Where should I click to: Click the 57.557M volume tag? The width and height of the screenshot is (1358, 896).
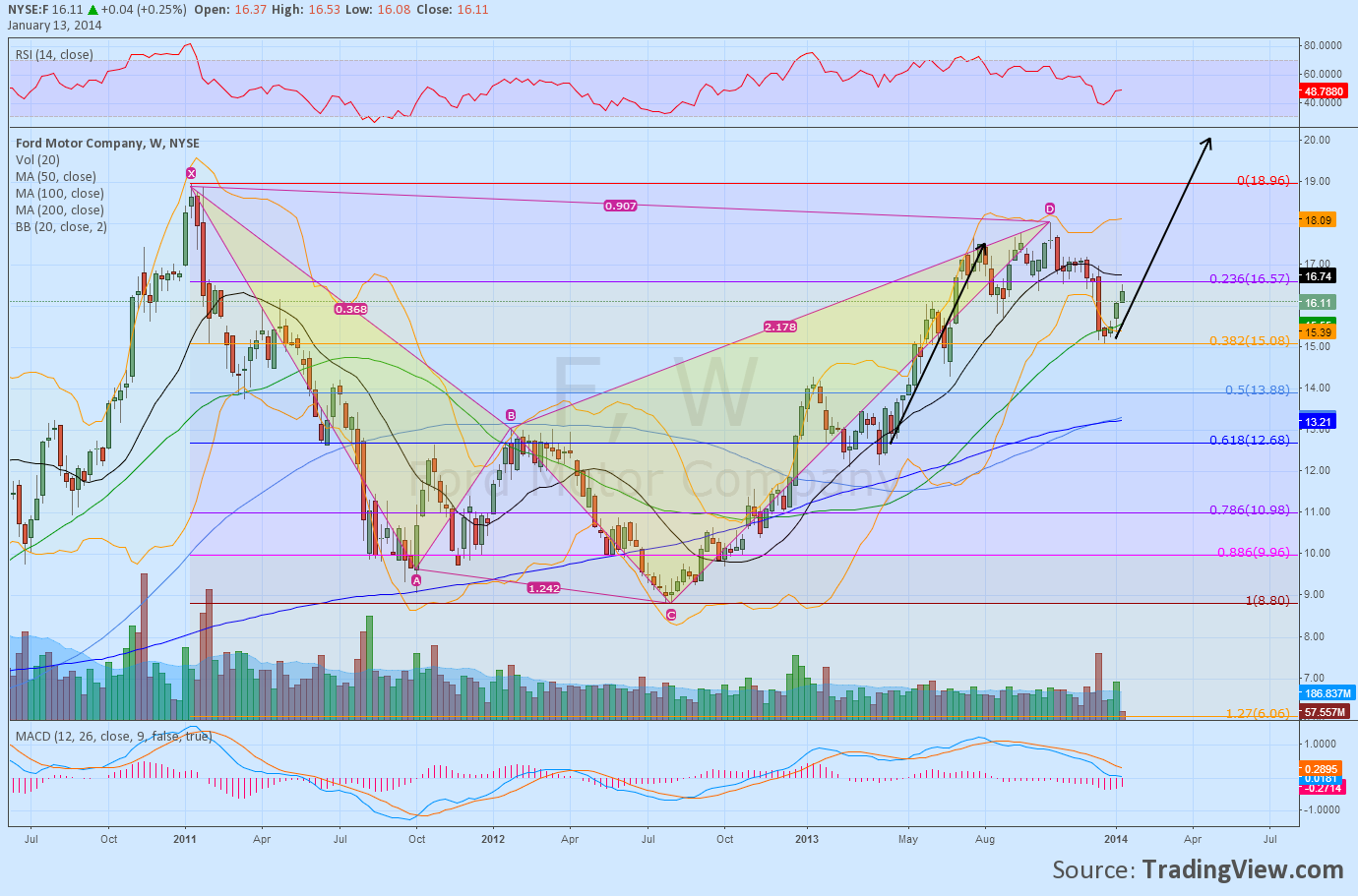[x=1325, y=712]
